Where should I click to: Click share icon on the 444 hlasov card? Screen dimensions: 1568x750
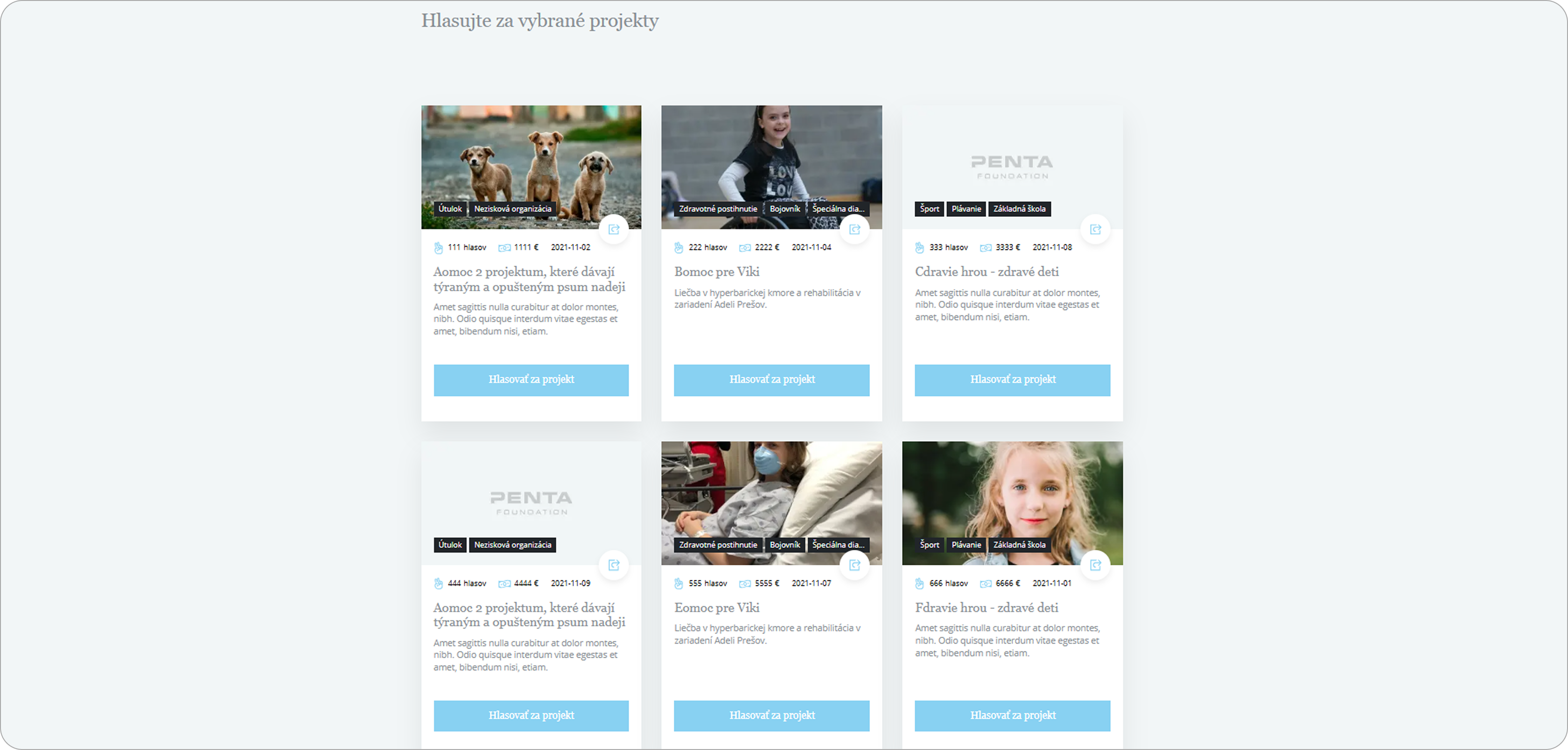tap(614, 565)
